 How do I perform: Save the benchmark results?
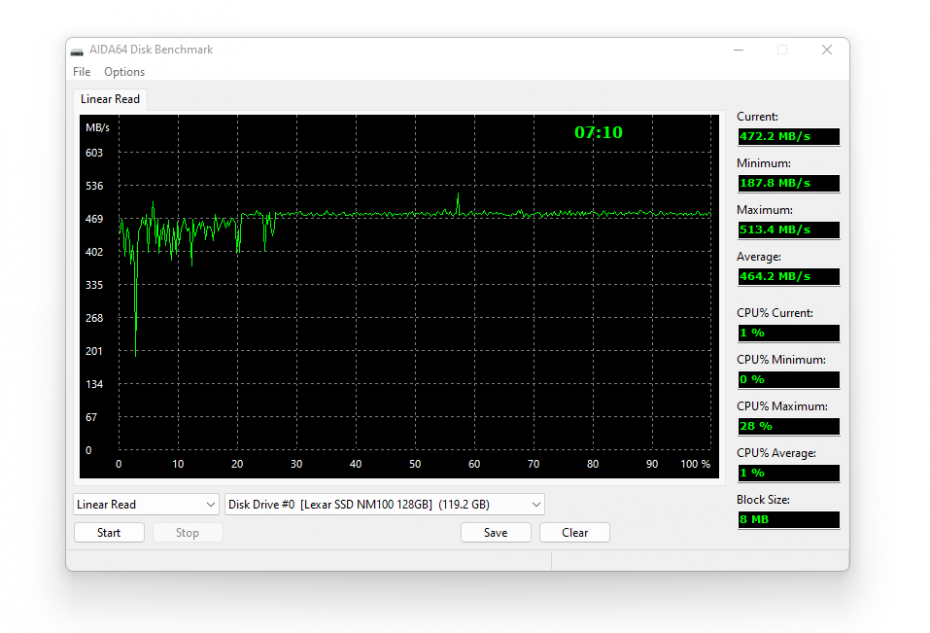(495, 533)
